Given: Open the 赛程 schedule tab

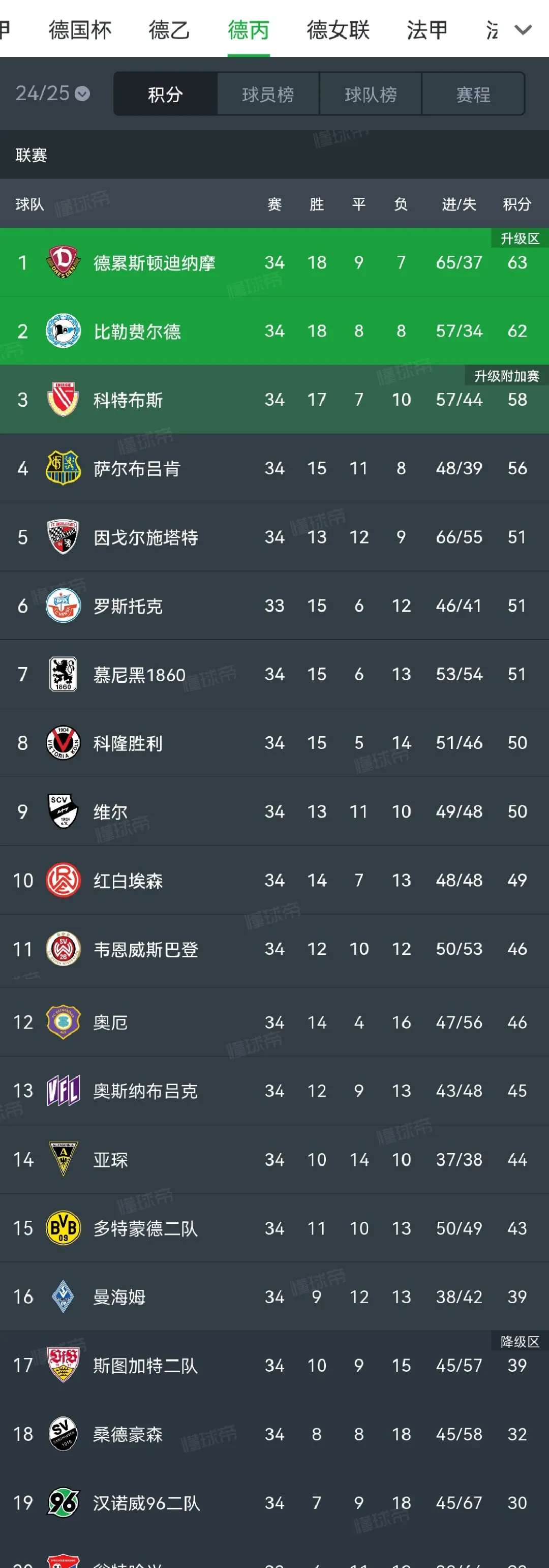Looking at the screenshot, I should pyautogui.click(x=473, y=95).
